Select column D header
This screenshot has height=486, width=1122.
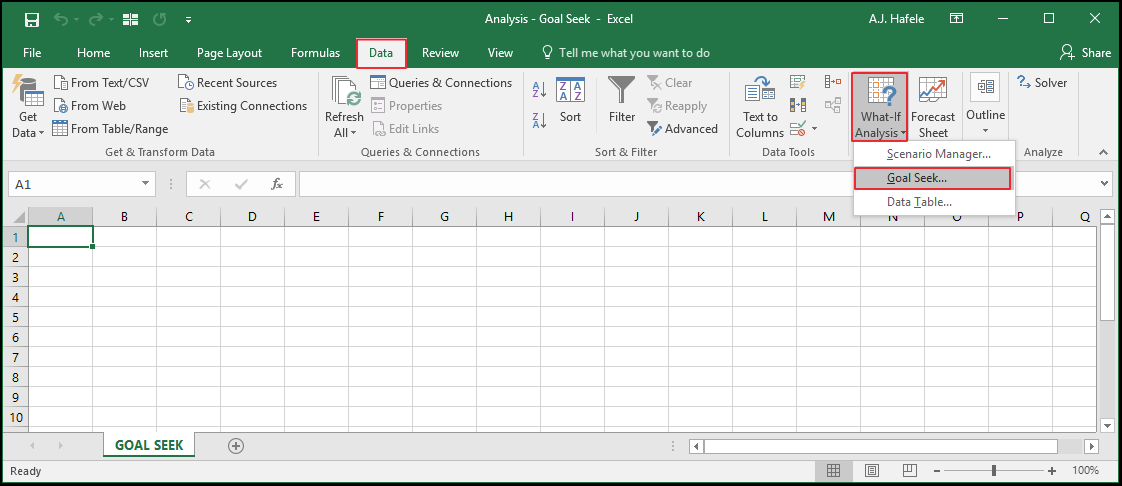click(x=253, y=216)
